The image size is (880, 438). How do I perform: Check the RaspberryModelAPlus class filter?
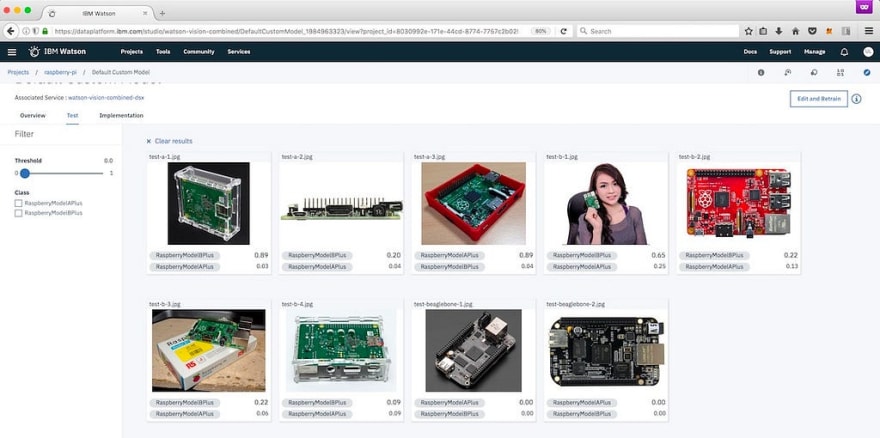click(19, 203)
